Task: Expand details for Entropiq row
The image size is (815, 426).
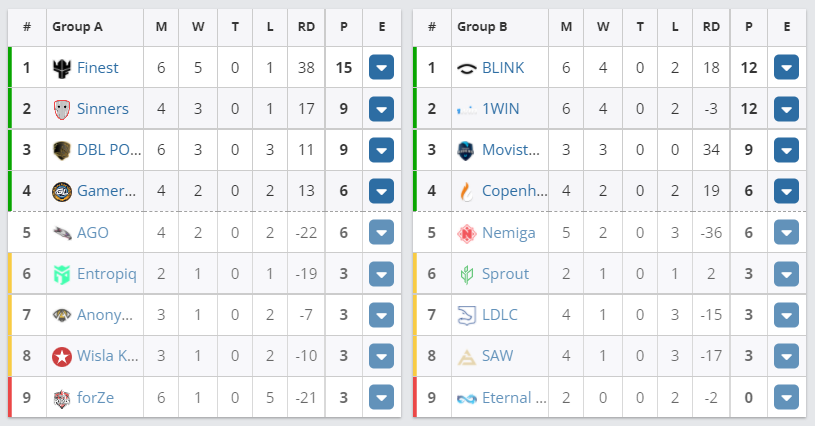Action: click(382, 274)
